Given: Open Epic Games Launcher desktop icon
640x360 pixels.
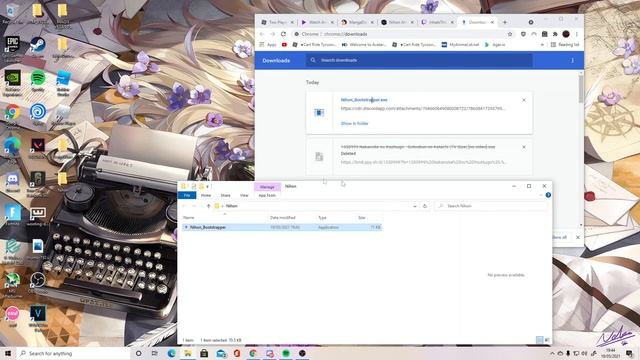Looking at the screenshot, I should tap(13, 48).
